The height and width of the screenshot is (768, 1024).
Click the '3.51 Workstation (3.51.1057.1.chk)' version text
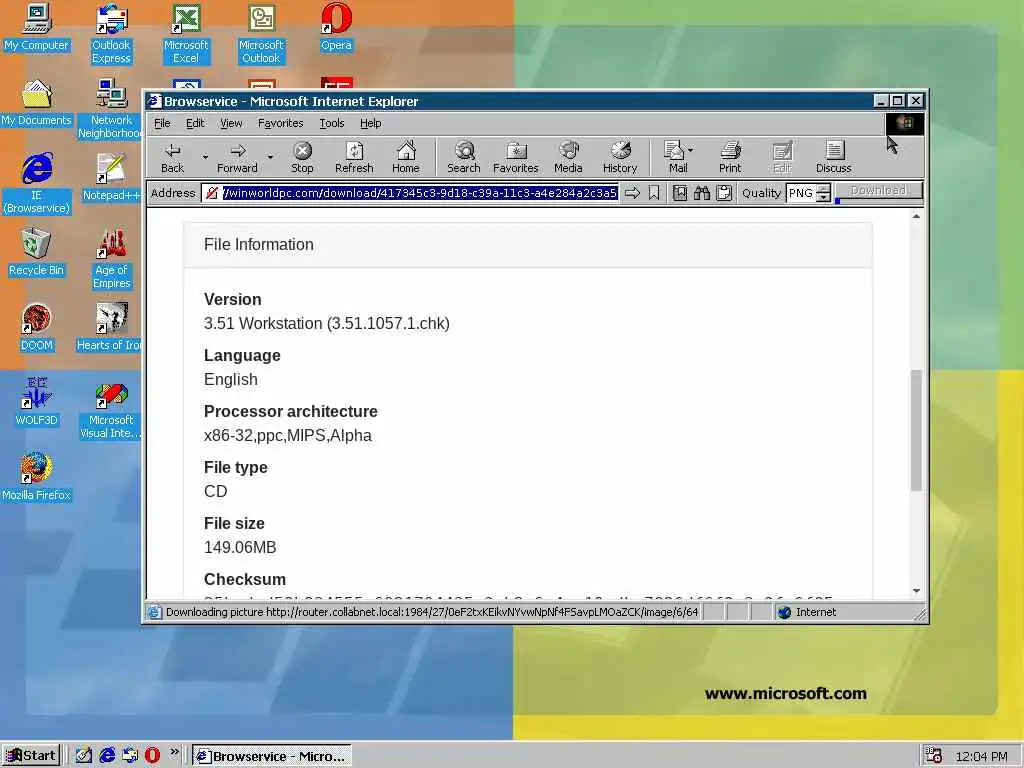tap(327, 323)
